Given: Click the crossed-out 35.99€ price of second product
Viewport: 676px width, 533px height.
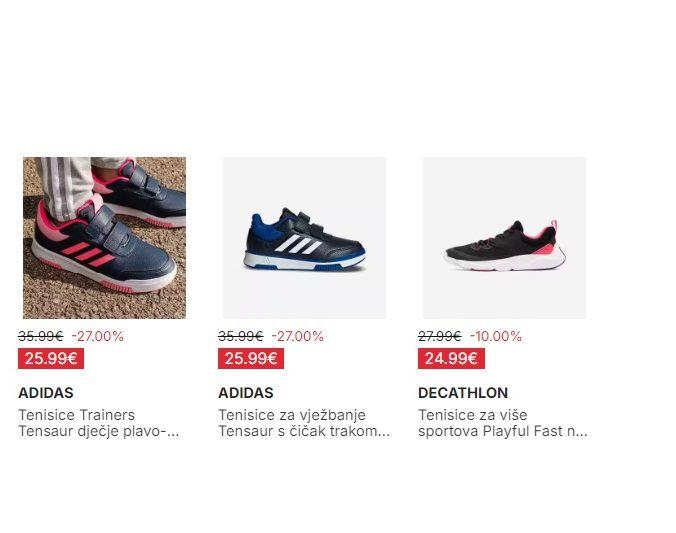Looking at the screenshot, I should point(241,336).
